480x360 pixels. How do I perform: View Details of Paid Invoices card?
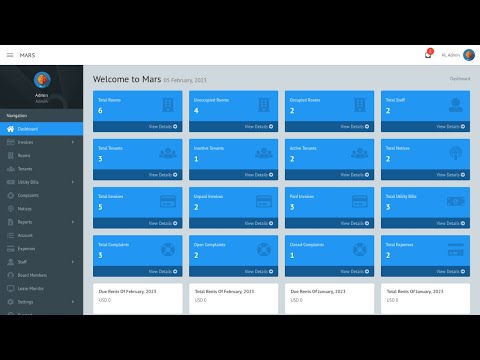[x=355, y=223]
